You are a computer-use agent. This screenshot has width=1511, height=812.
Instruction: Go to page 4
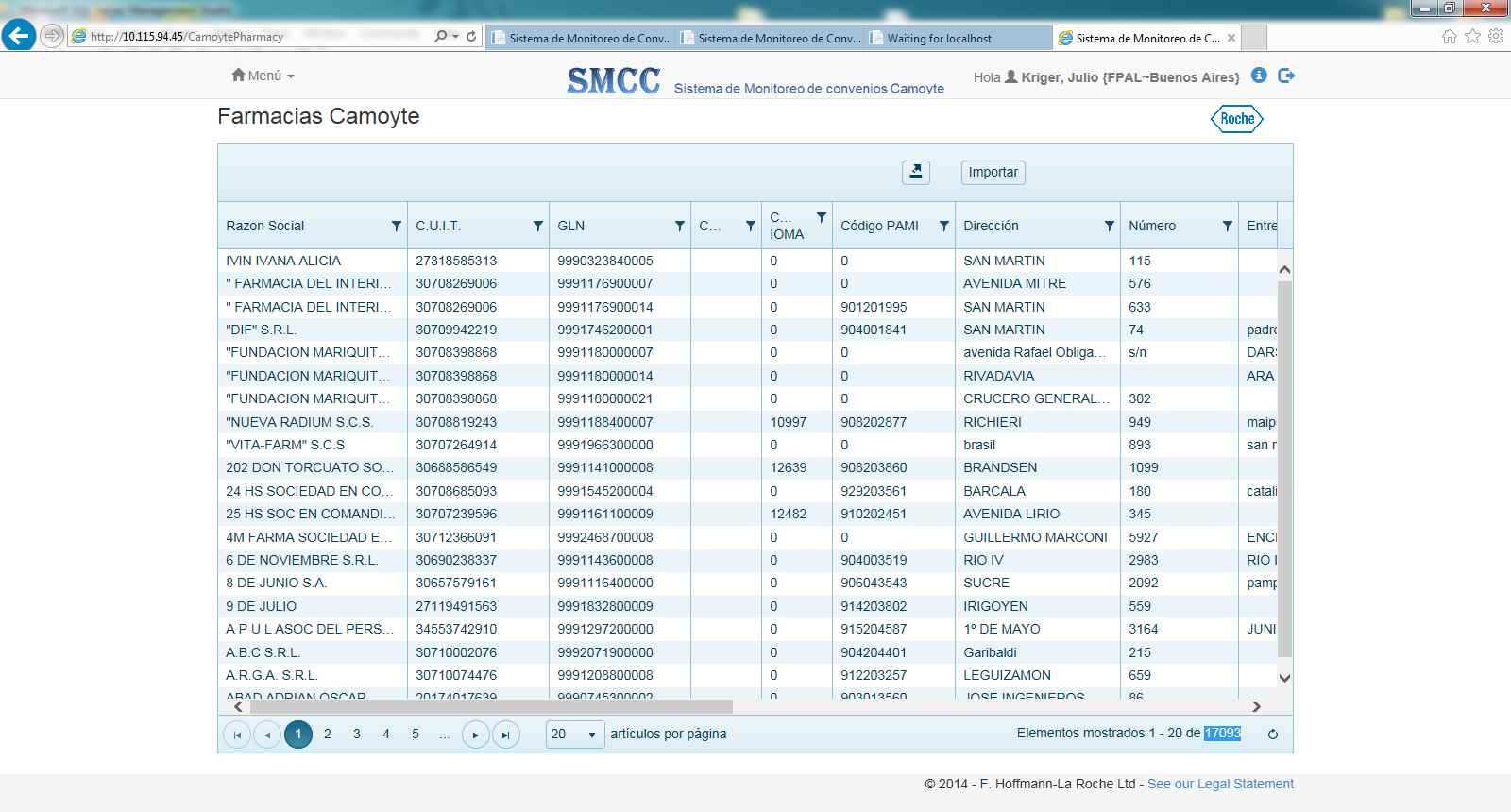[x=386, y=734]
